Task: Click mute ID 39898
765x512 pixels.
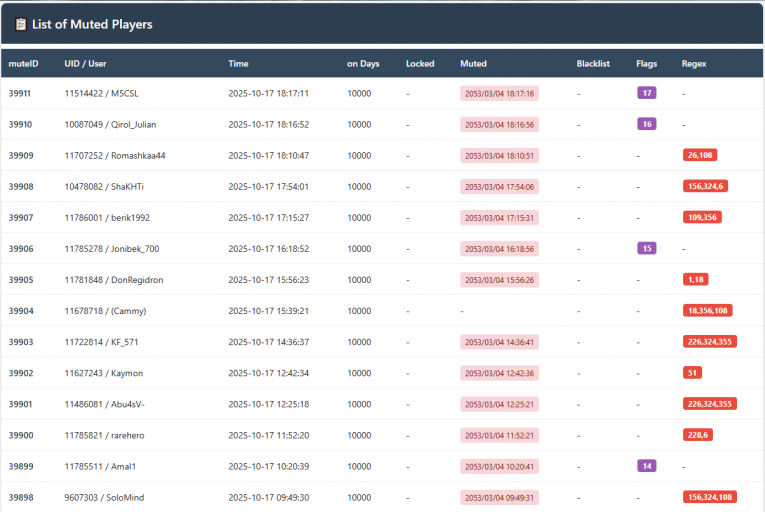Action: [21, 497]
